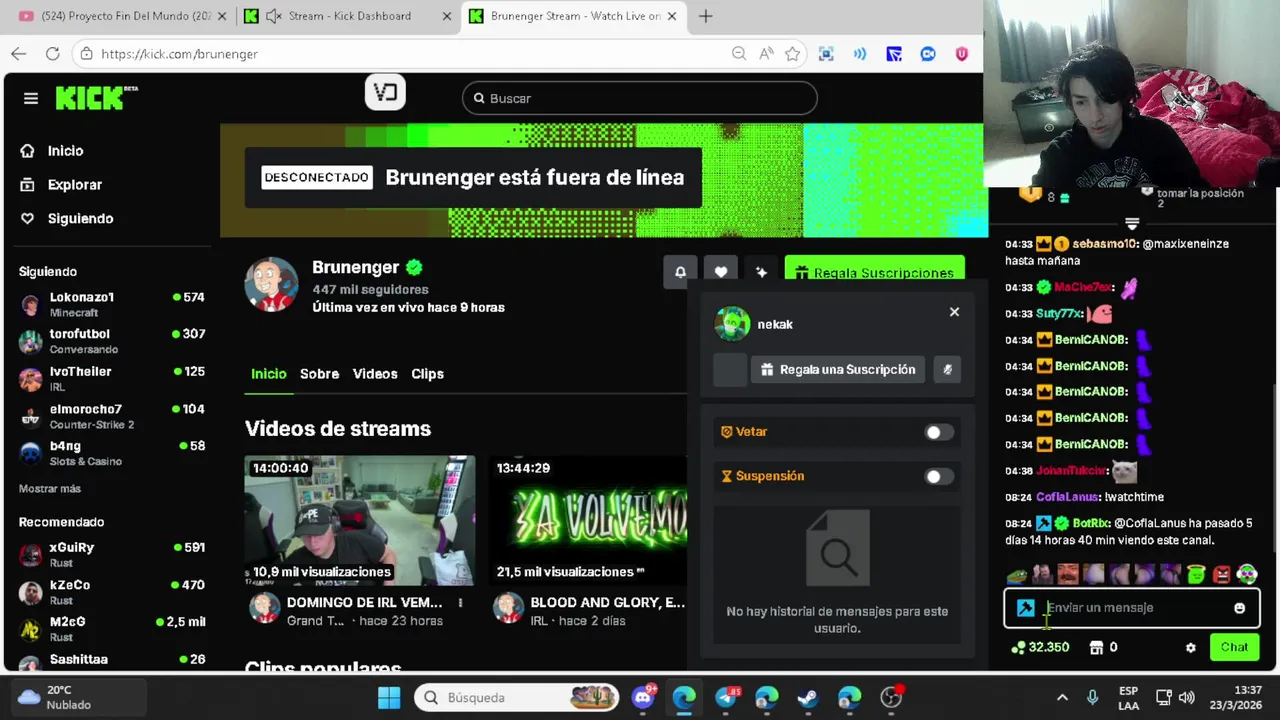The image size is (1280, 720).
Task: Click the Buscar search field
Action: [640, 98]
